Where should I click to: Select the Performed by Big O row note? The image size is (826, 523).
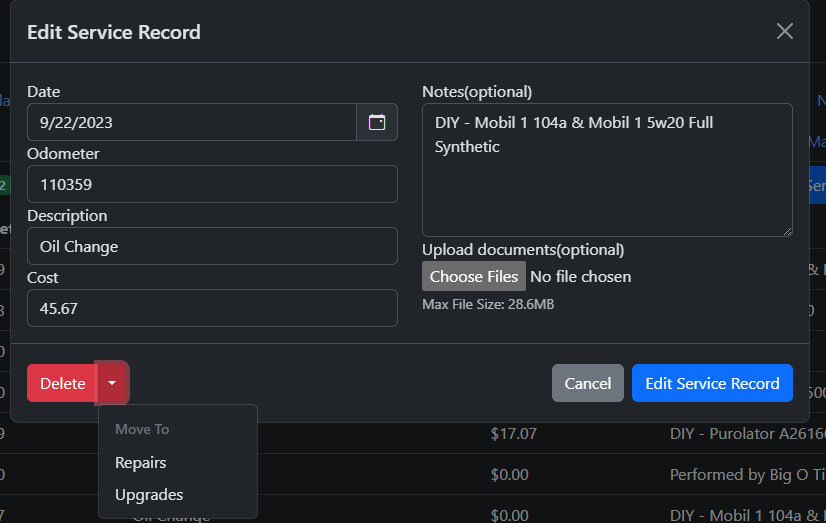tap(746, 475)
